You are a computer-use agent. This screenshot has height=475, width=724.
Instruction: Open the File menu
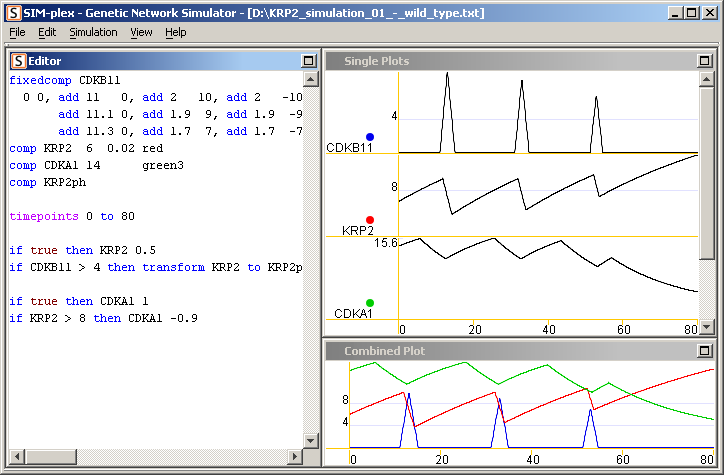(x=18, y=32)
